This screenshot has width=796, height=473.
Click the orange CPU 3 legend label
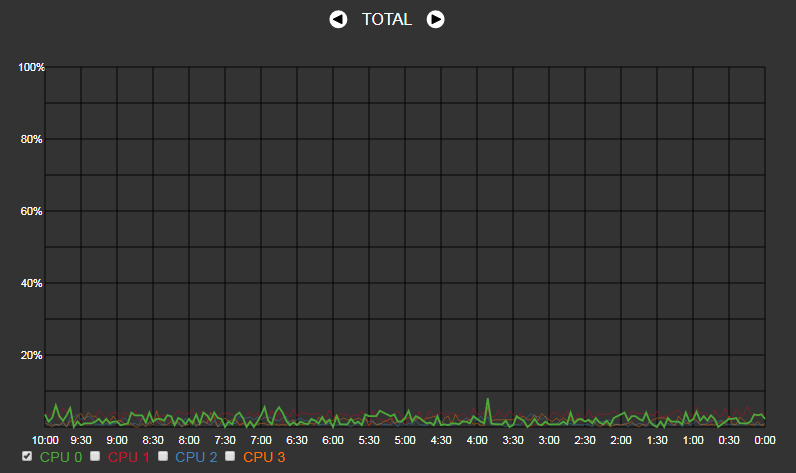point(264,457)
